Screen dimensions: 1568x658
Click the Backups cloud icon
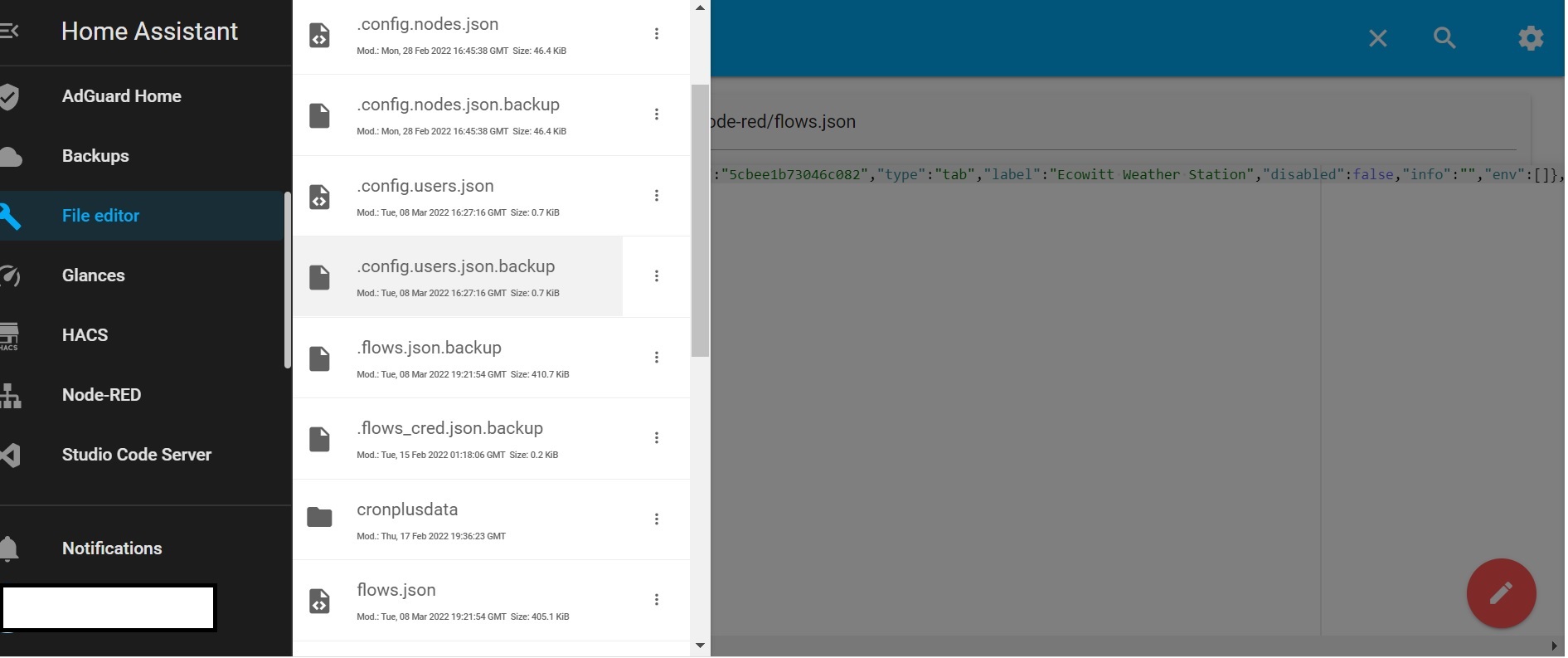tap(11, 156)
